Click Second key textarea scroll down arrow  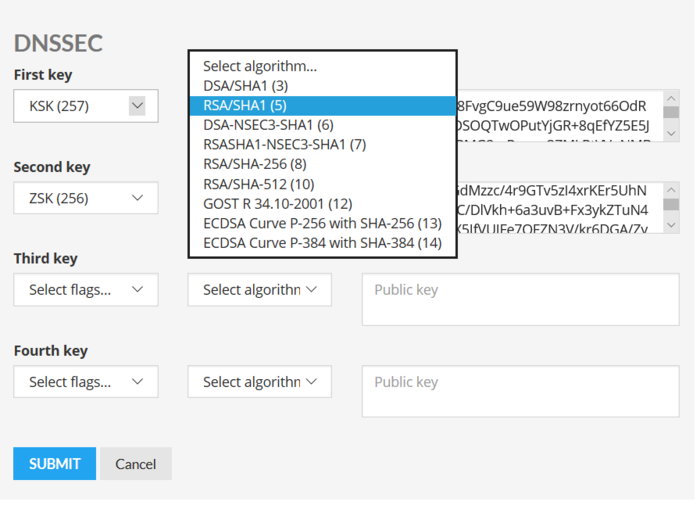click(x=671, y=225)
